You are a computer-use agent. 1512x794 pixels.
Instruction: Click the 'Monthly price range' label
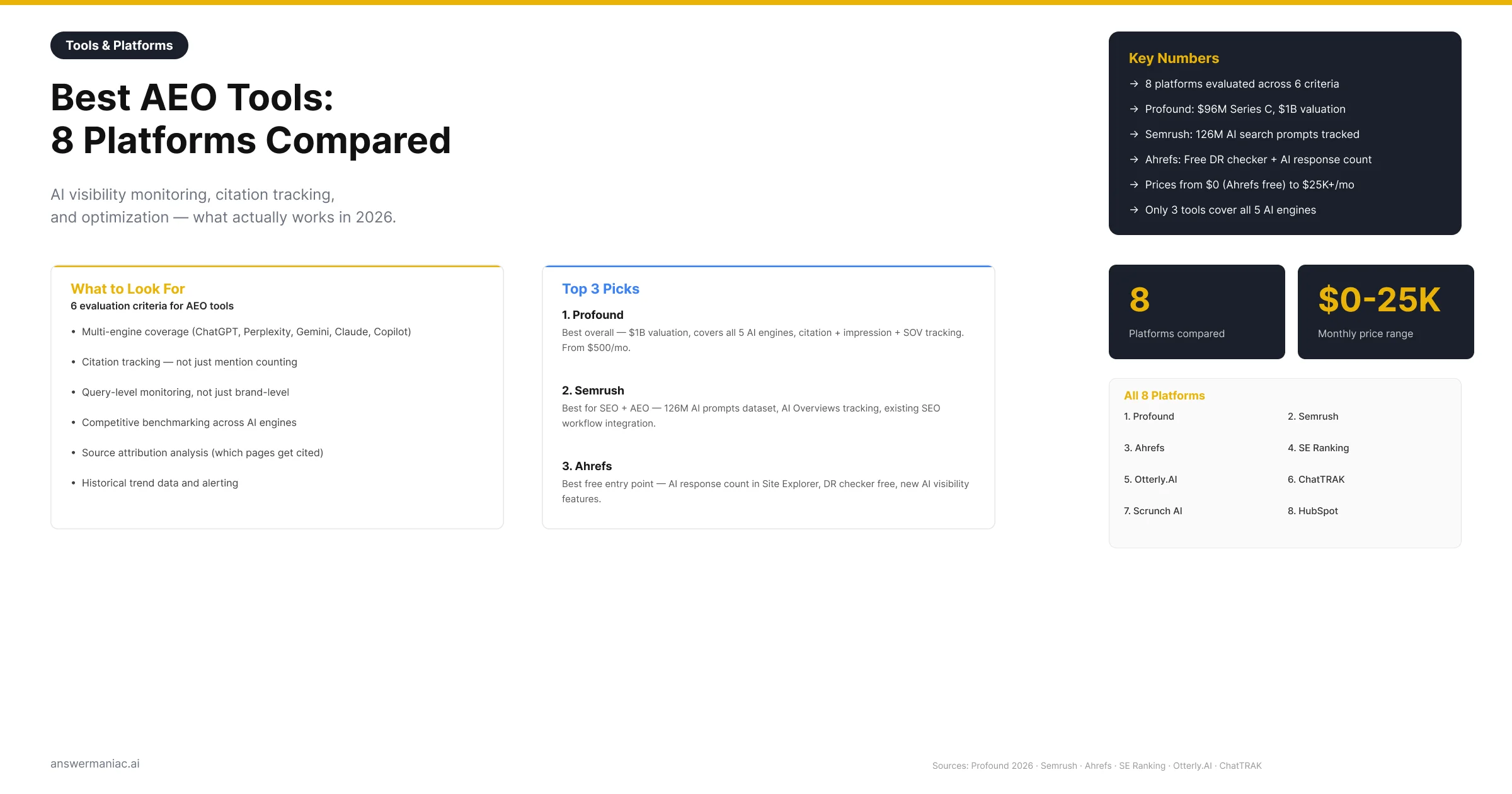1365,333
